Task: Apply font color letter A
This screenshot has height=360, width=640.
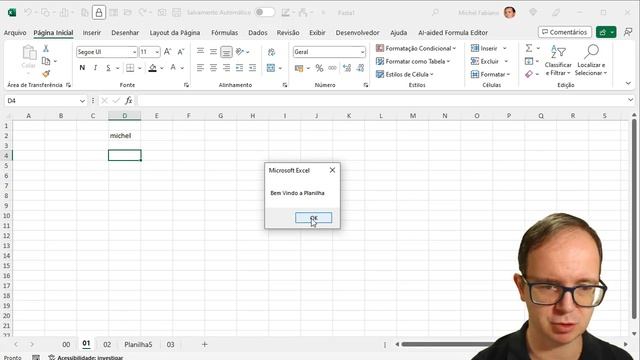Action: click(173, 68)
